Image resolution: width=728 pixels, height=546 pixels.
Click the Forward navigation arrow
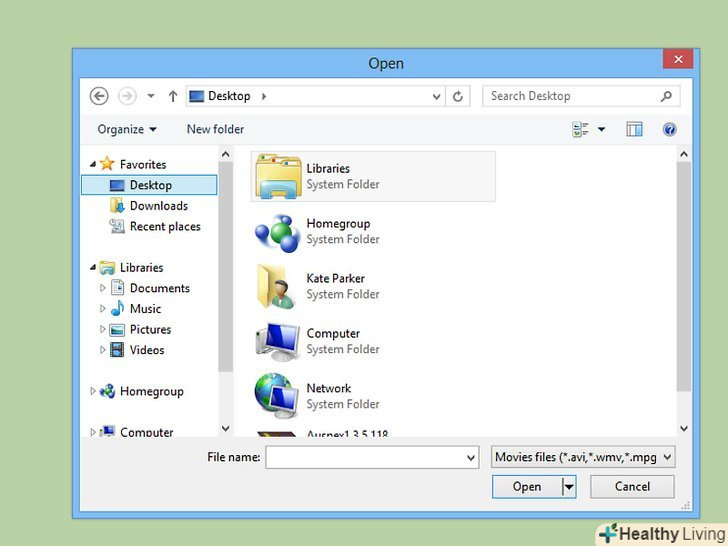127,97
